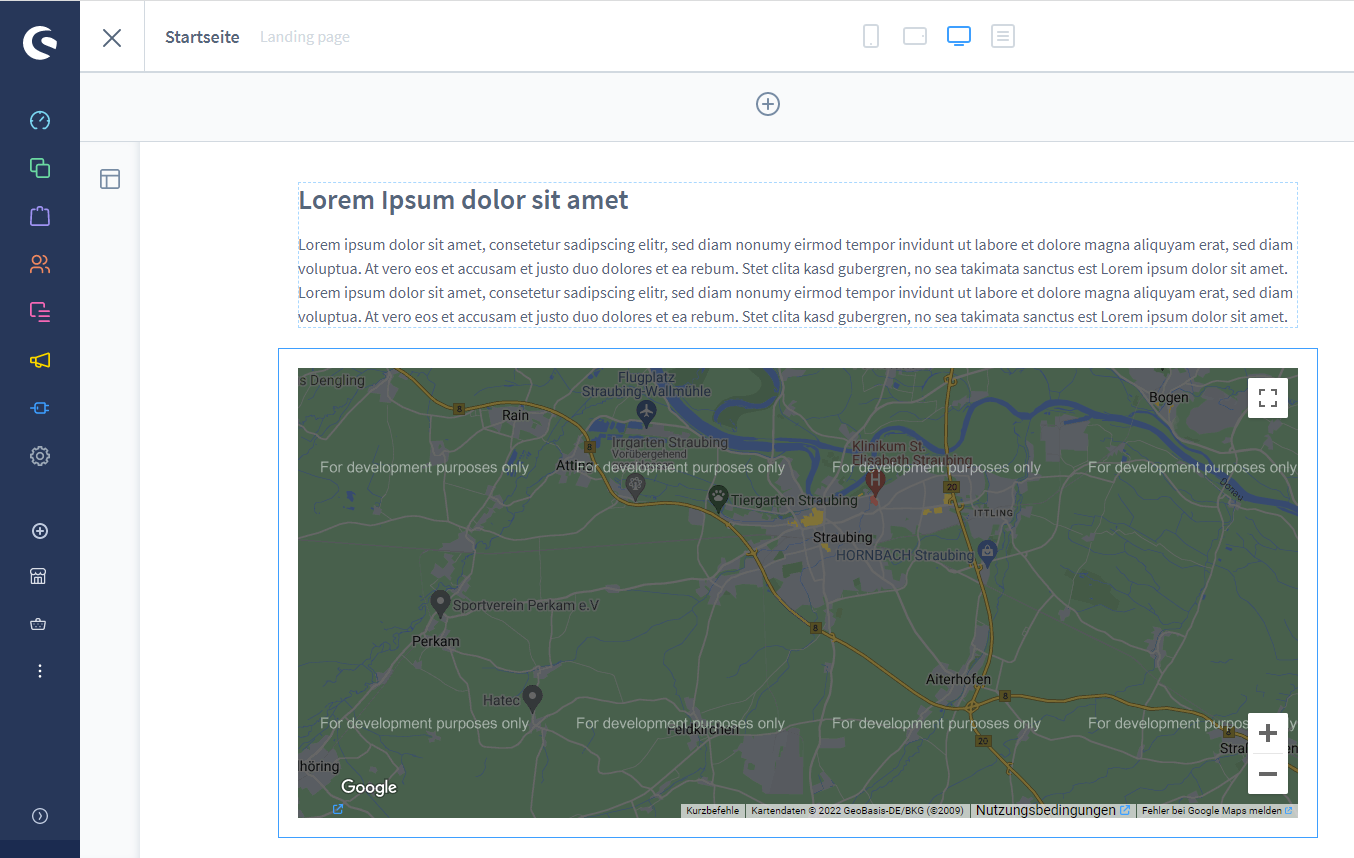Screen dimensions: 1354x858
Task: Click the Klinikum St. Elisabeth hospital marker
Action: click(x=875, y=484)
